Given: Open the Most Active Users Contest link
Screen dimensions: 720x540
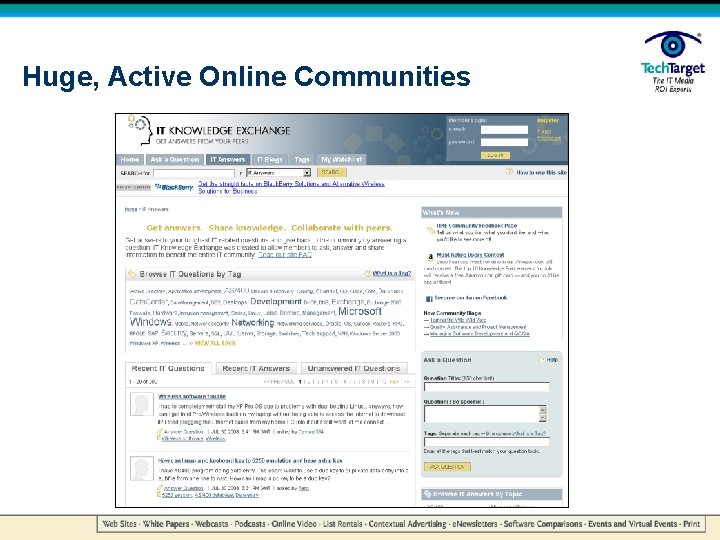Looking at the screenshot, I should pos(470,255).
